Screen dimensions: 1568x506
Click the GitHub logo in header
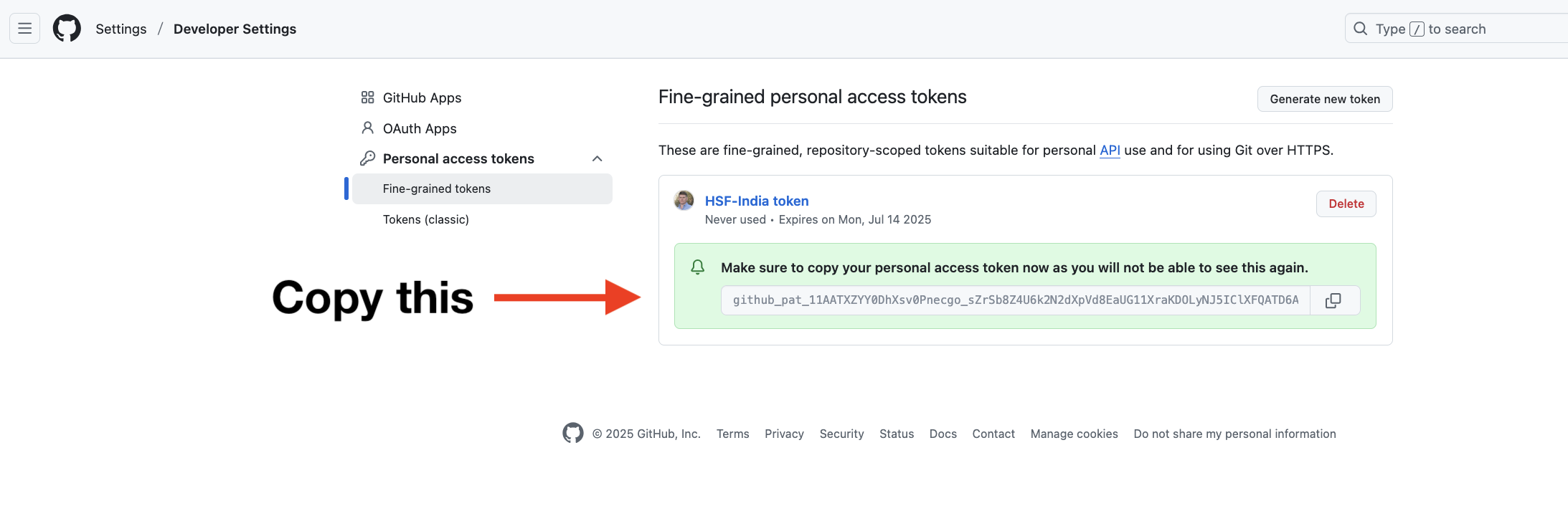tap(67, 29)
